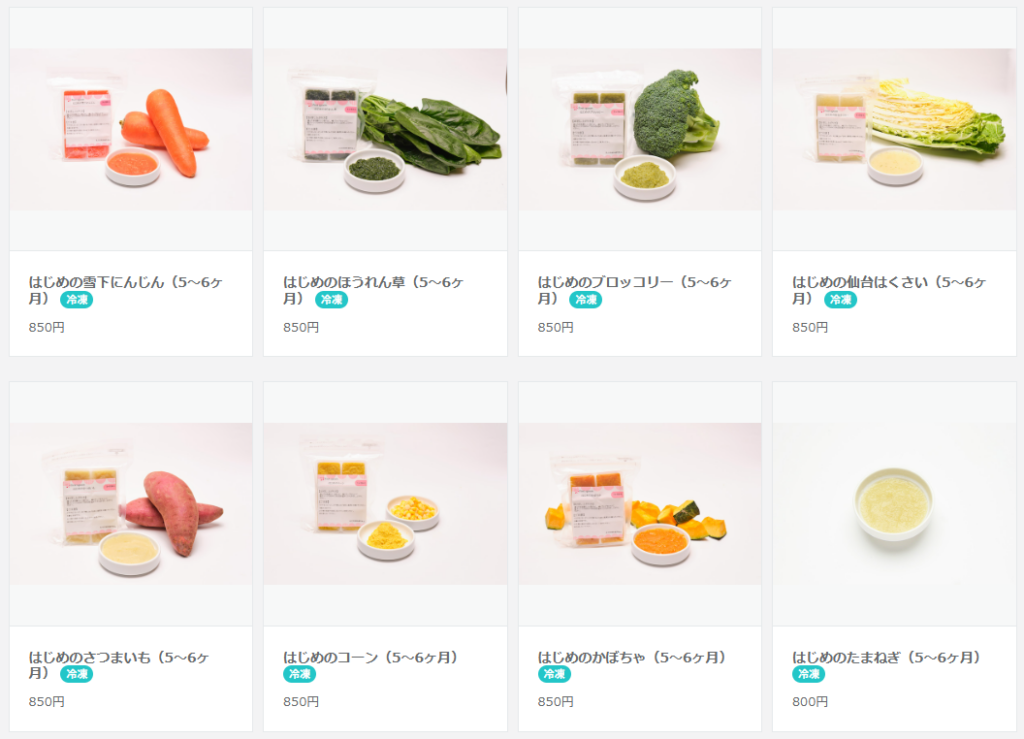Open the corn puree product image
Image resolution: width=1024 pixels, height=739 pixels.
click(x=385, y=504)
